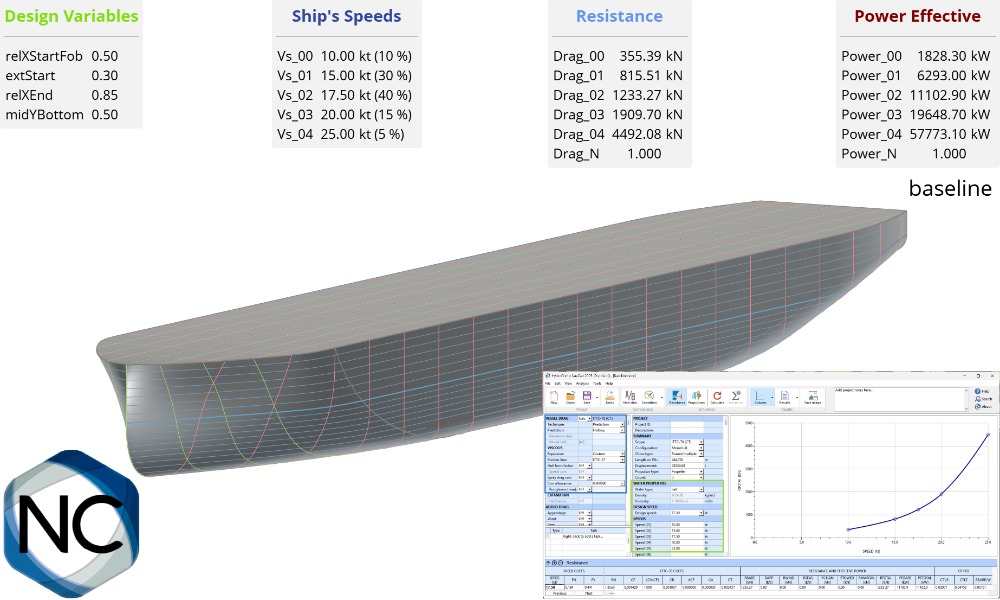Select the Column display icon
Viewport: 1000px width, 600px height.
pos(759,397)
